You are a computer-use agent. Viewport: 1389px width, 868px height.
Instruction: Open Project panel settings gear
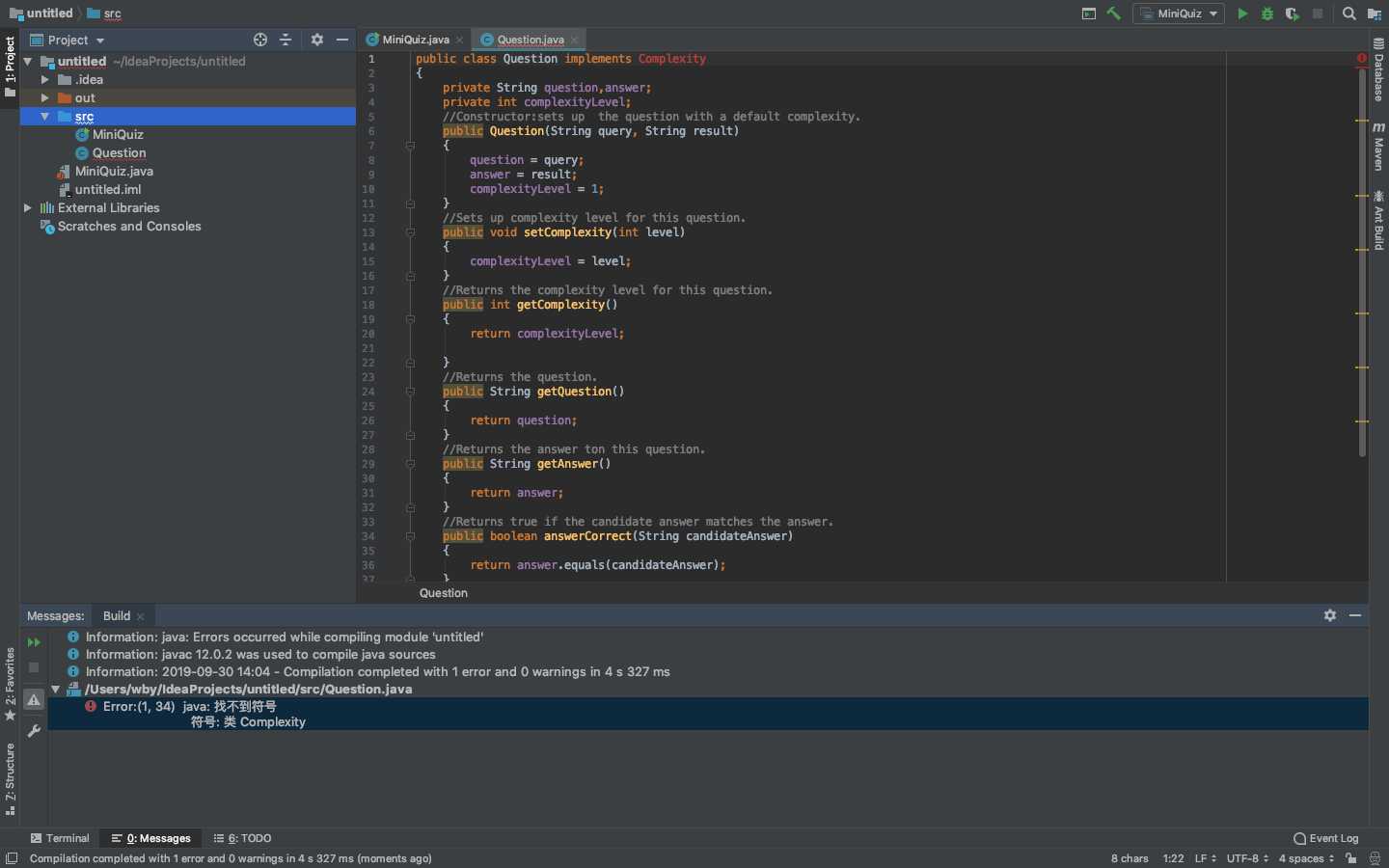click(317, 40)
